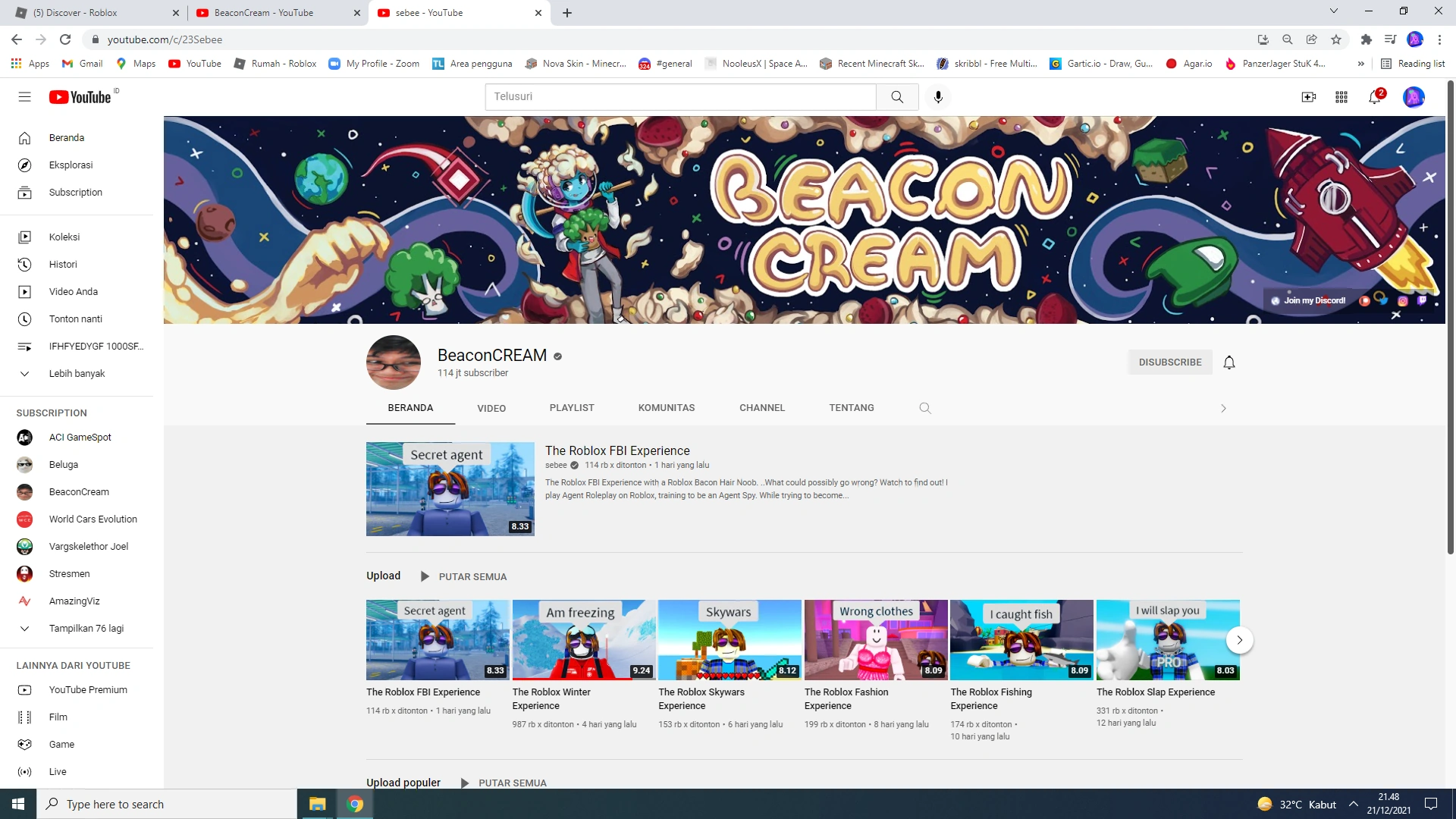Expand Lebih banyak in the sidebar
The width and height of the screenshot is (1456, 819).
77,373
